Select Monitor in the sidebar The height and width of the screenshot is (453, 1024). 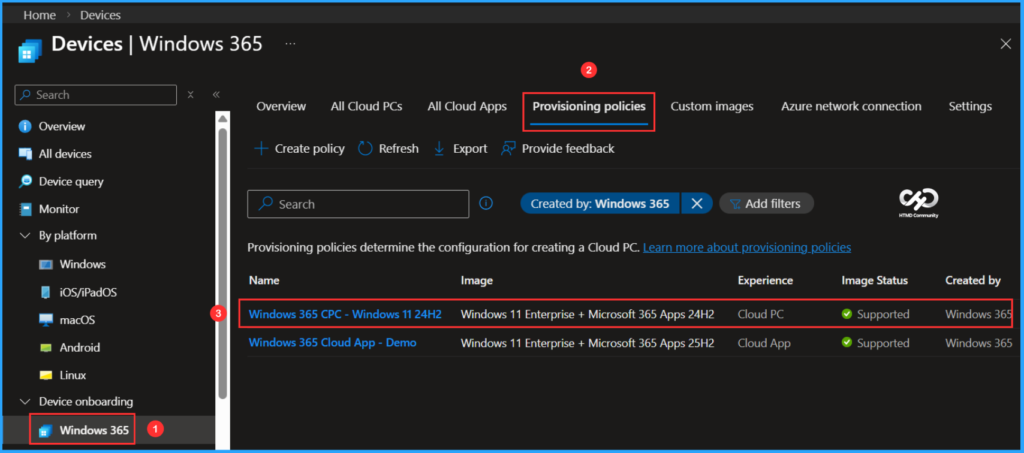59,210
